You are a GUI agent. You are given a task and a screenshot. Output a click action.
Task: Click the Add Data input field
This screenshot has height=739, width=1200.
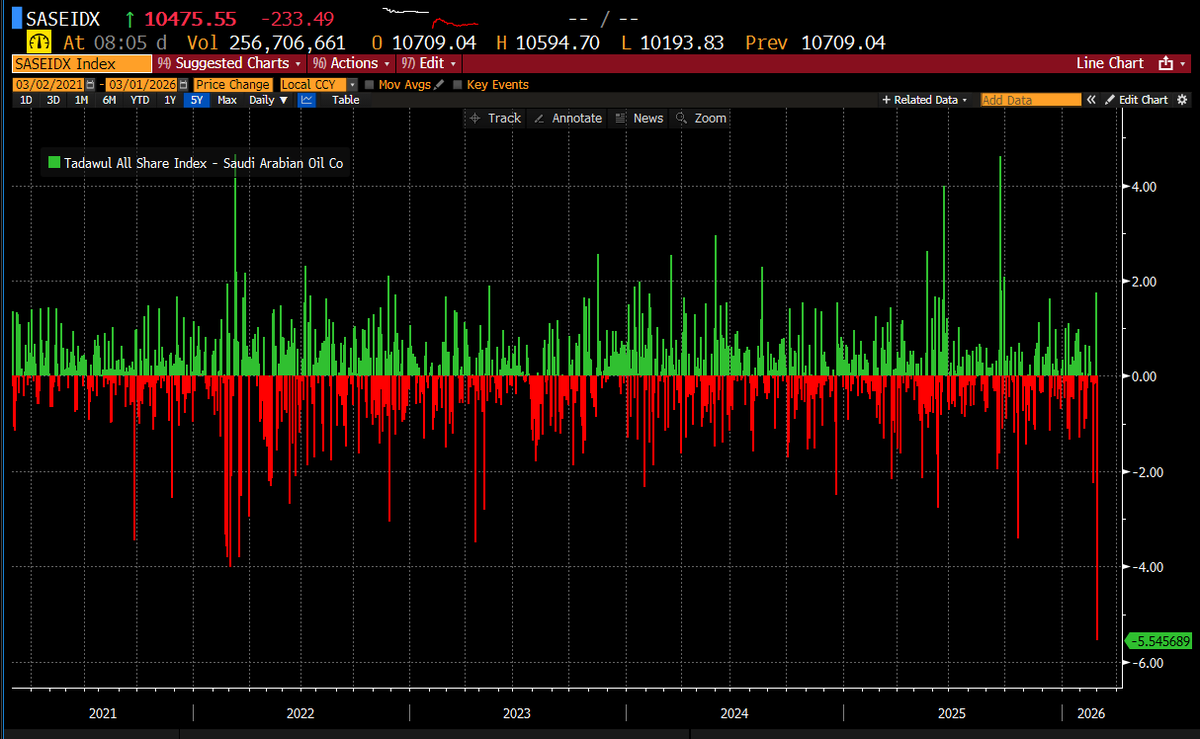click(1031, 100)
